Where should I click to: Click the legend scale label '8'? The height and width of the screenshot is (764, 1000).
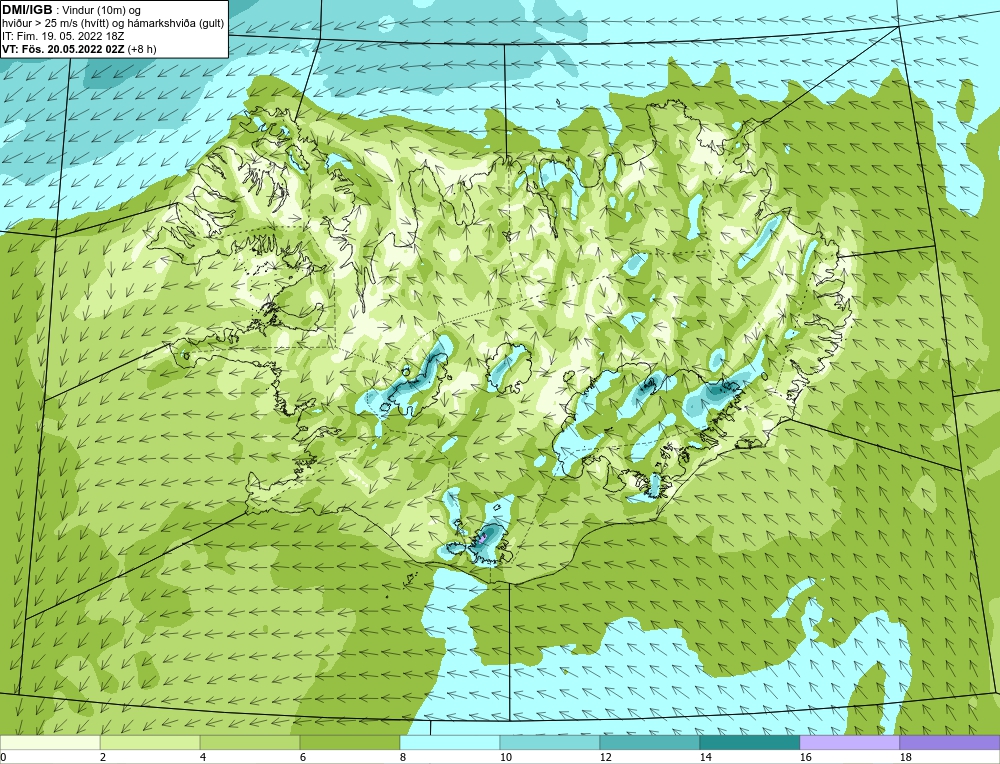pos(402,757)
